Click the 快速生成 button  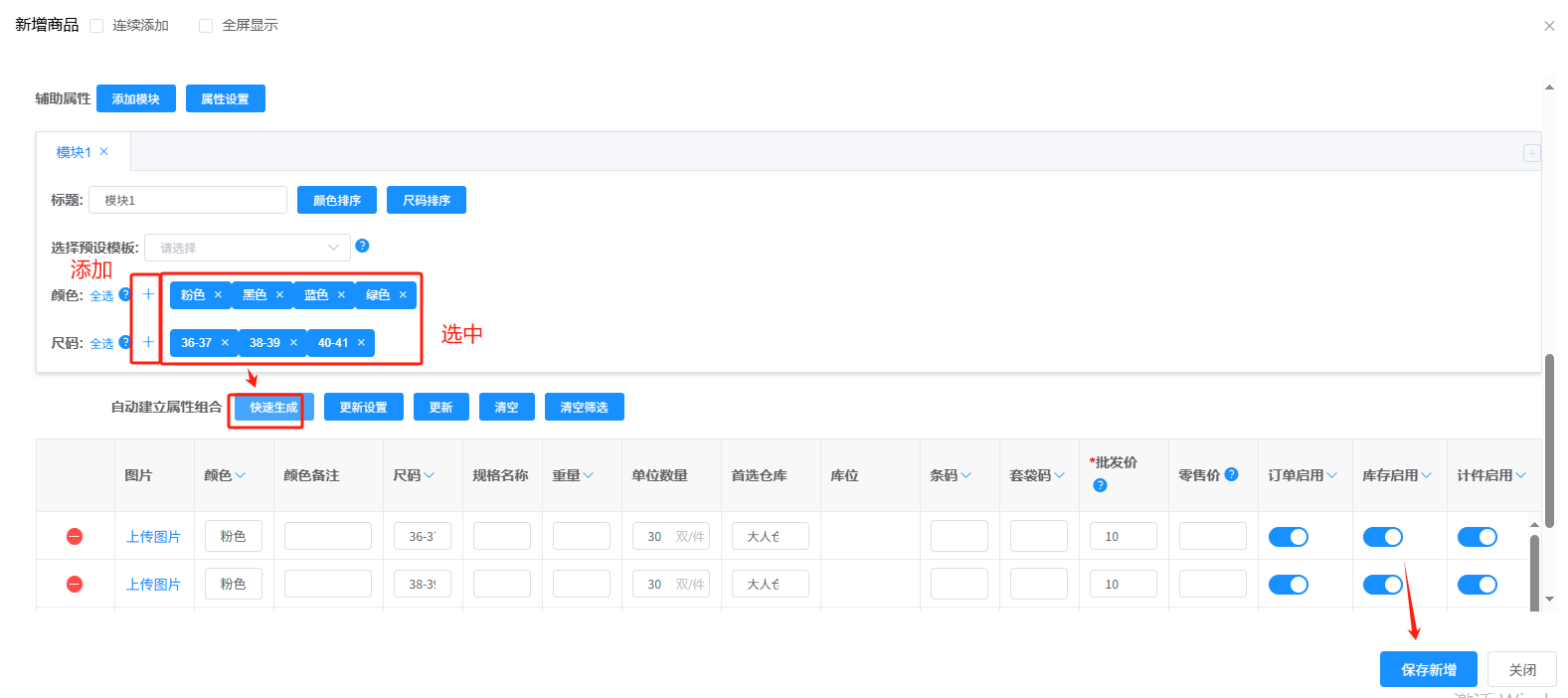pyautogui.click(x=273, y=408)
